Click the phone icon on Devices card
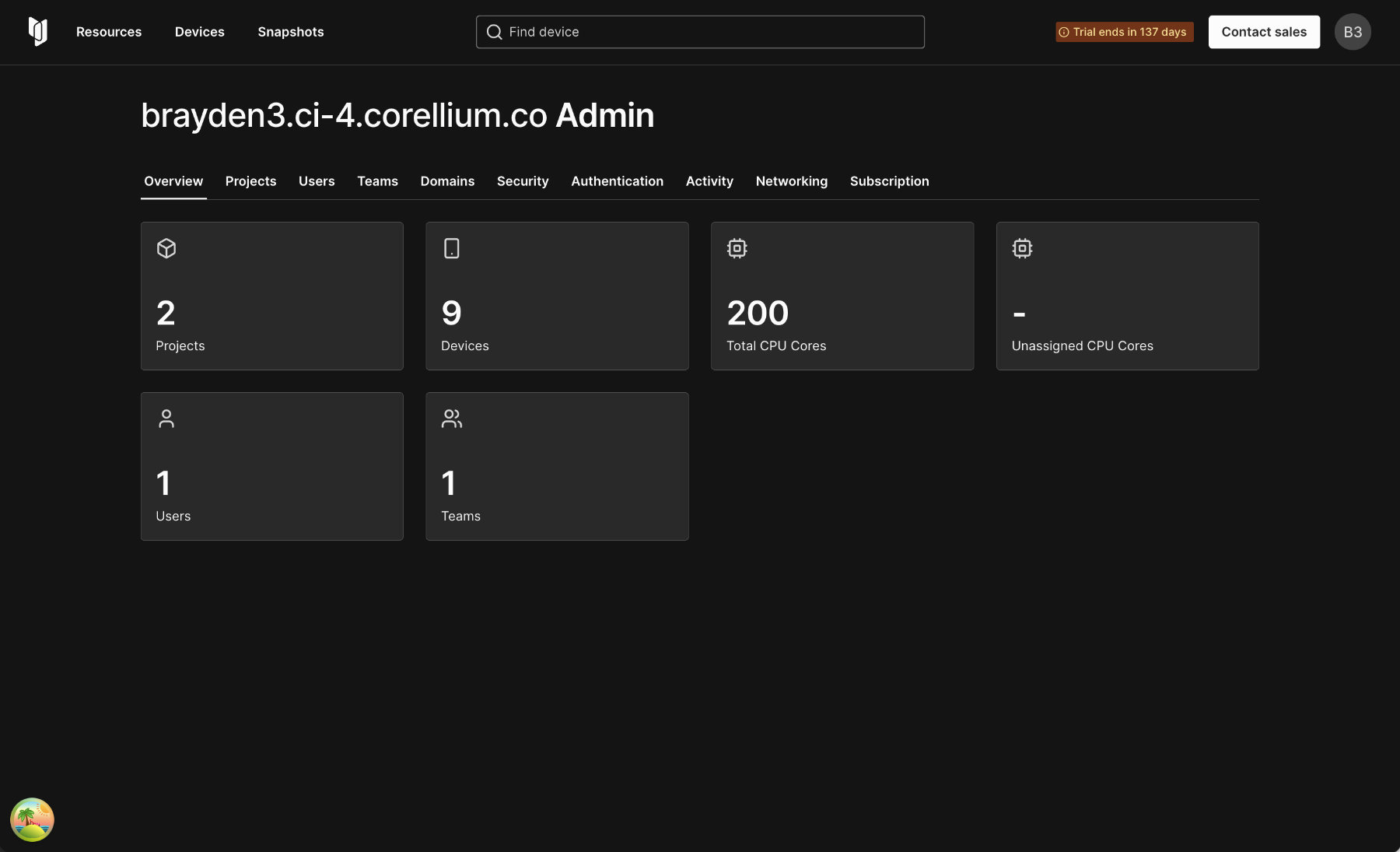This screenshot has width=1400, height=852. (452, 248)
